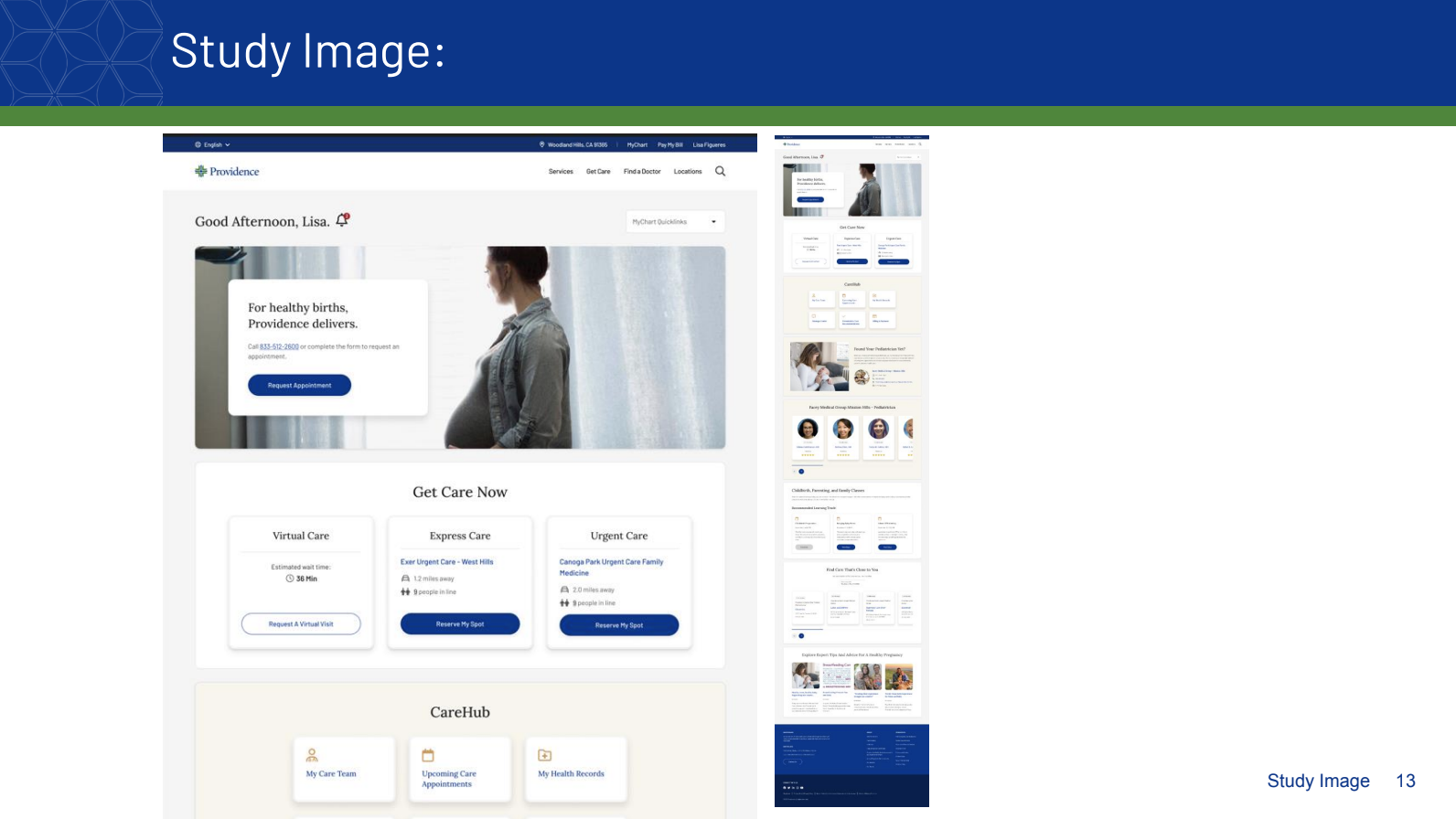Click Reserve My Spot under Urgent Care
The image size is (1456, 819).
click(x=619, y=625)
